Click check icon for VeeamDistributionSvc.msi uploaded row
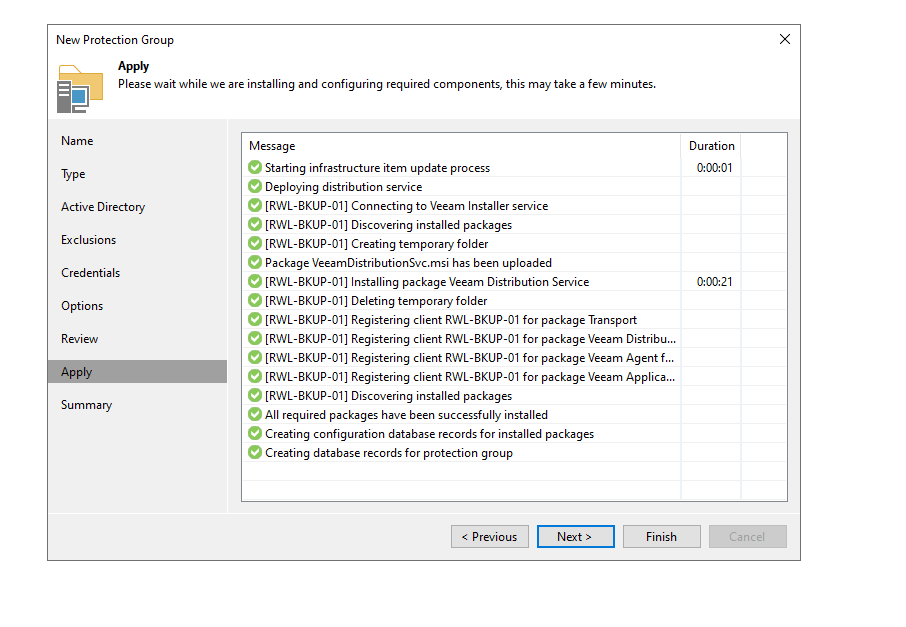The image size is (906, 627). [x=255, y=262]
